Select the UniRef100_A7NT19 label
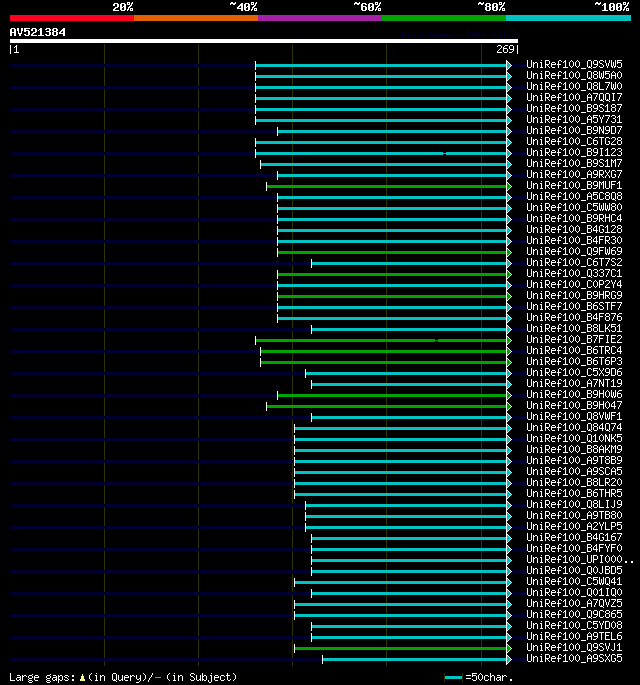 574,383
